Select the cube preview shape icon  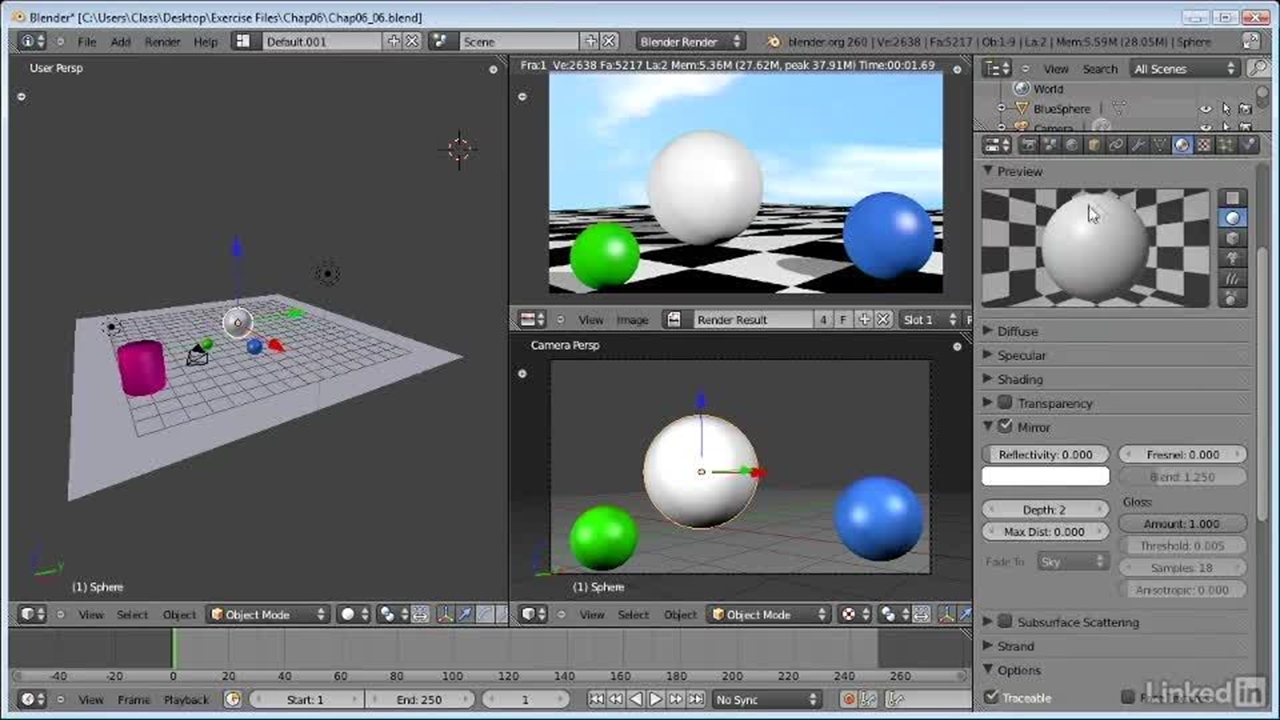(x=1233, y=238)
